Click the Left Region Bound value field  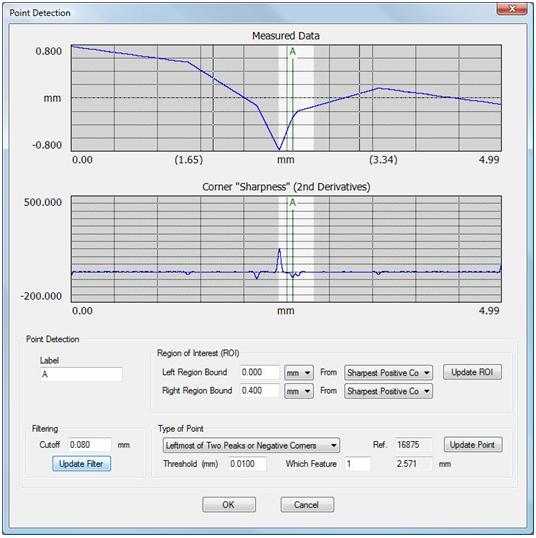coord(260,372)
